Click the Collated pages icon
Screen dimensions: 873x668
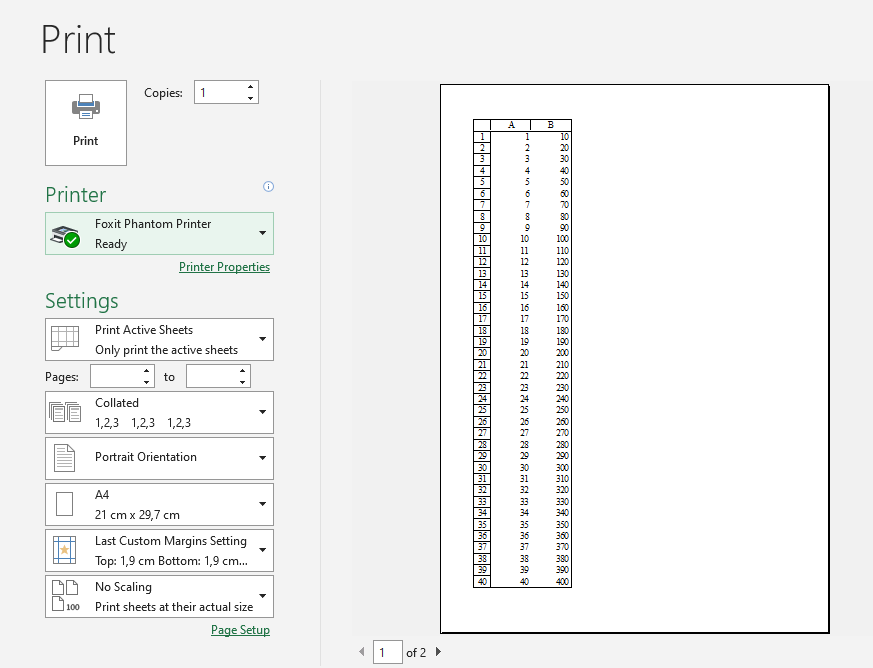coord(64,412)
